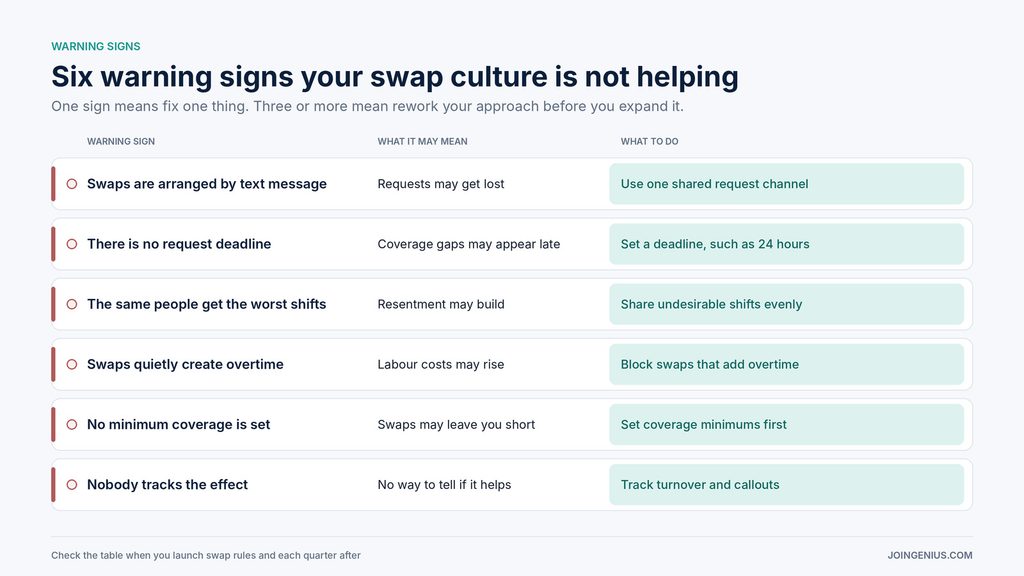Click the 'No minimum coverage is set' text

pyautogui.click(x=178, y=424)
